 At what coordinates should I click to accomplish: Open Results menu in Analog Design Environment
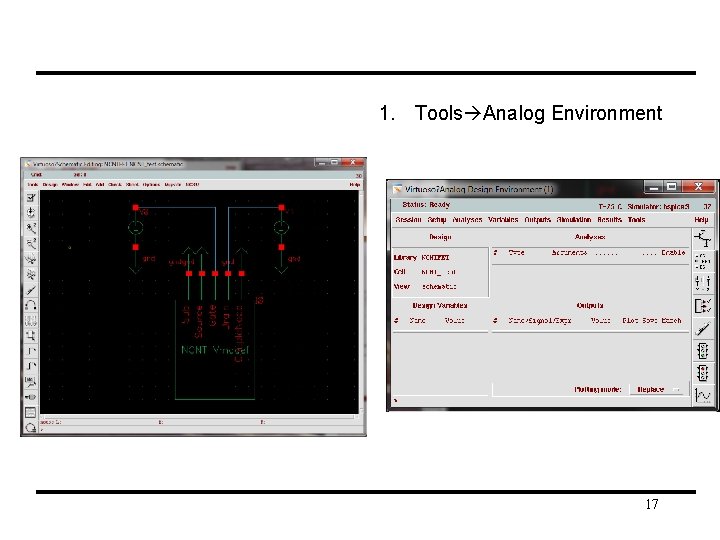(609, 220)
